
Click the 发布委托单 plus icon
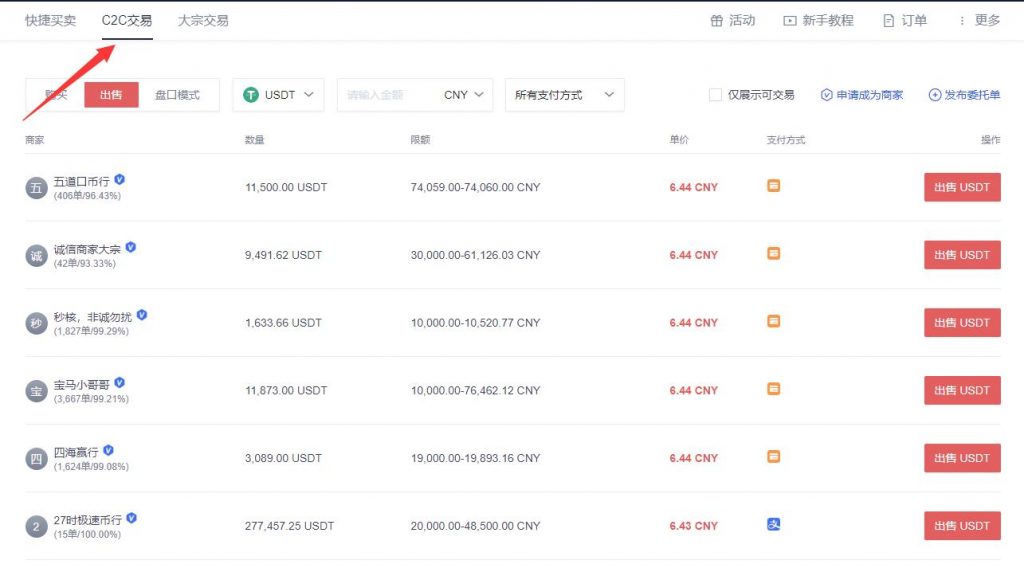[935, 95]
